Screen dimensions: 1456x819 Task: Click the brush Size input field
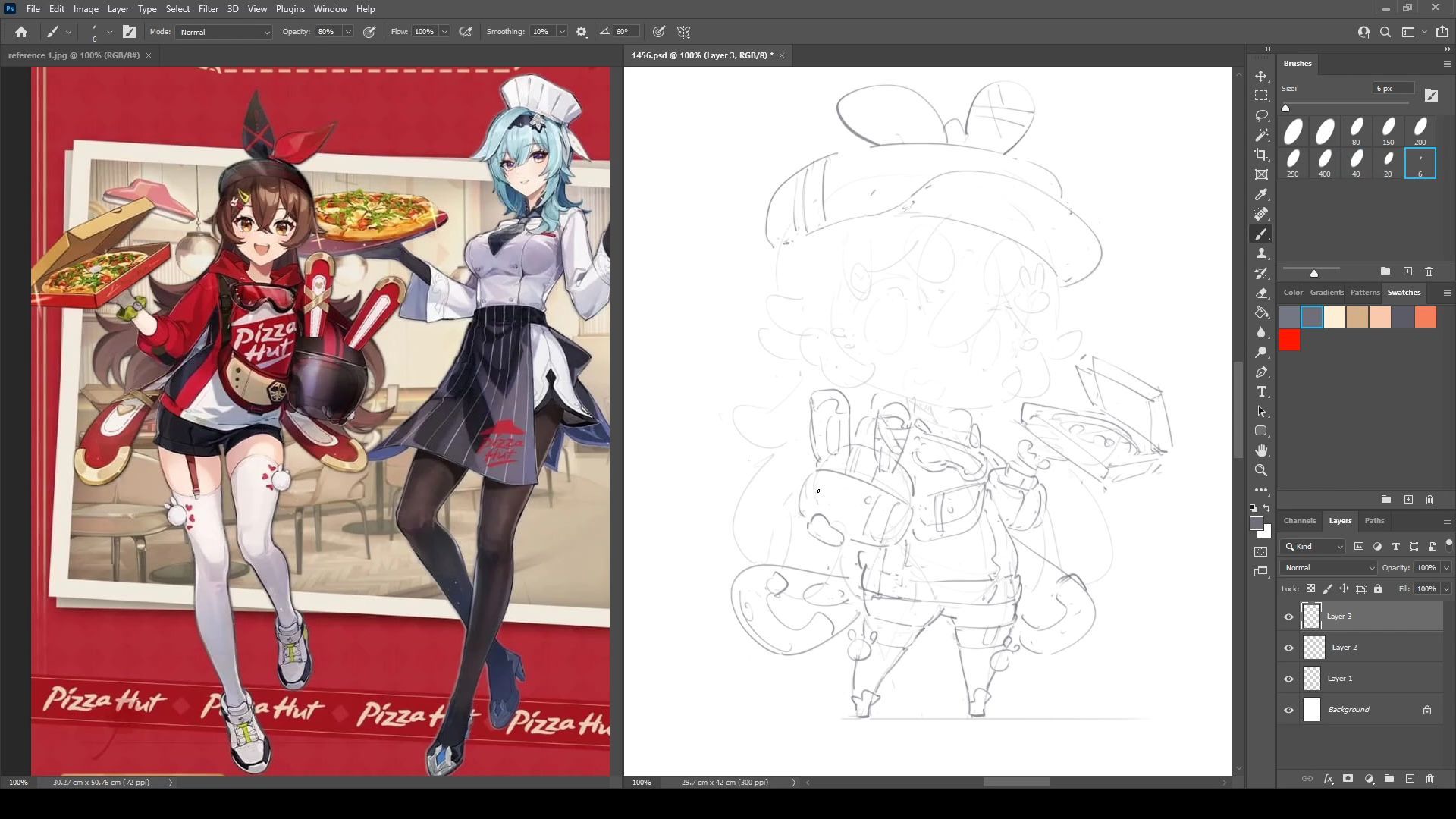click(x=1394, y=89)
